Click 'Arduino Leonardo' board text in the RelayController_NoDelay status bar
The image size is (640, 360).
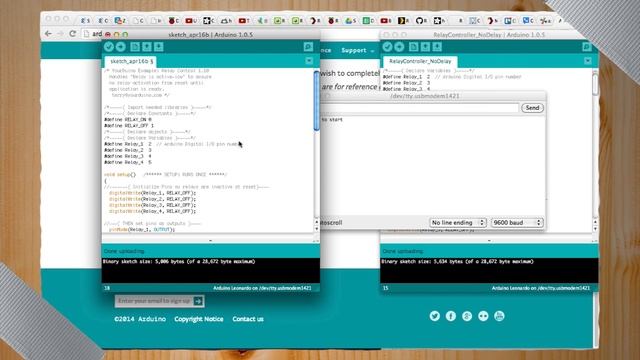(x=511, y=288)
